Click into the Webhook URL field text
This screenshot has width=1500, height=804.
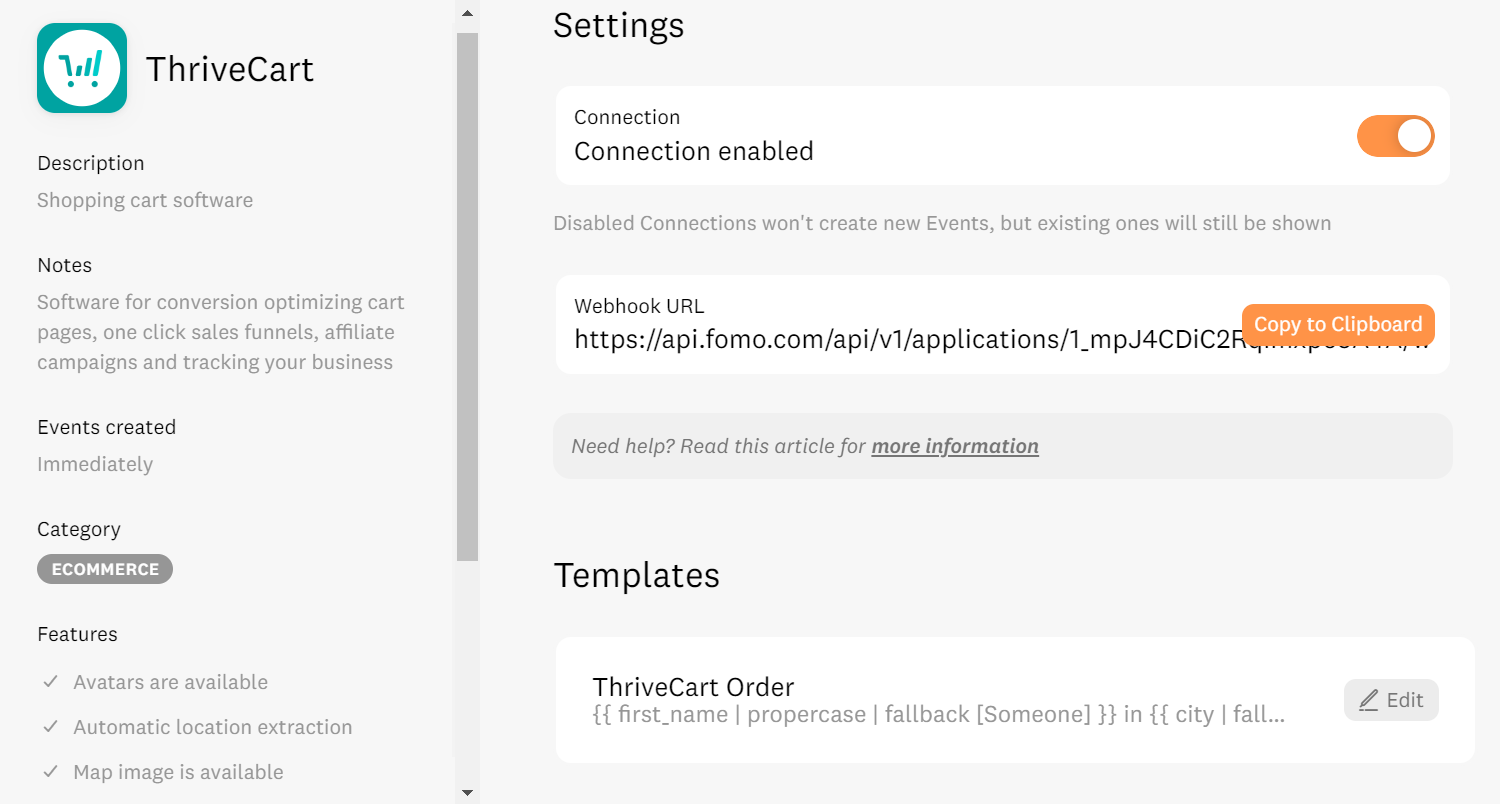click(x=900, y=340)
